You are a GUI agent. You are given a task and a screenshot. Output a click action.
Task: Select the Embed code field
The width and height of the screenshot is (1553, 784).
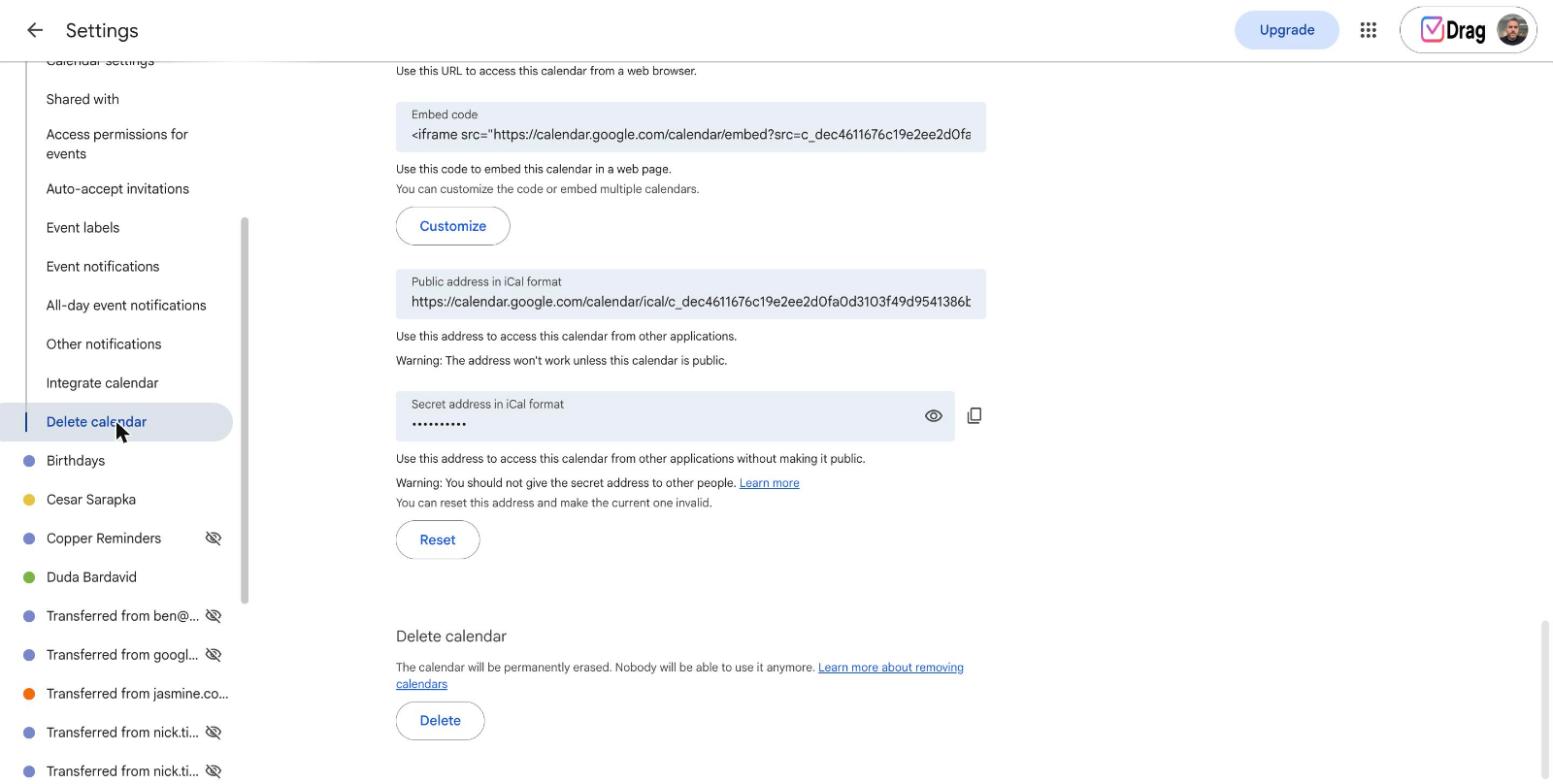pos(691,127)
